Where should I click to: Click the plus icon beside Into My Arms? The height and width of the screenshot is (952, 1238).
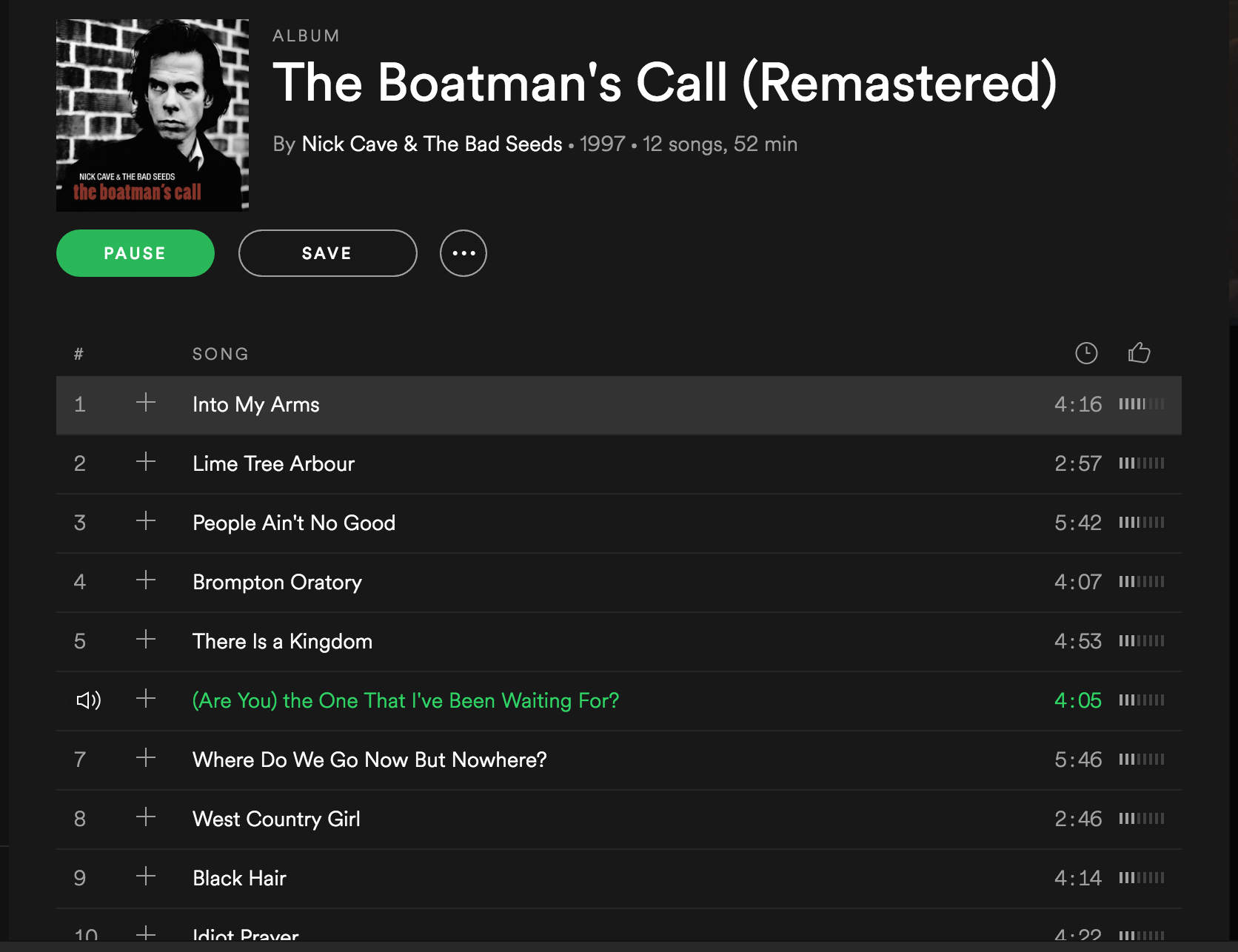click(x=146, y=403)
